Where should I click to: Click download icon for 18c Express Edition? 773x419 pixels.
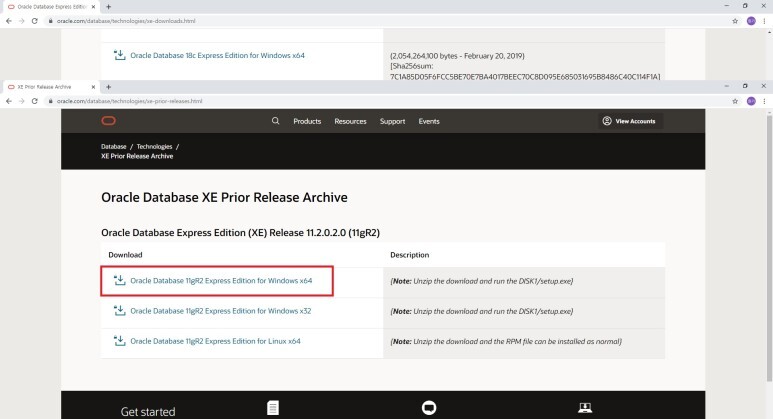(120, 55)
